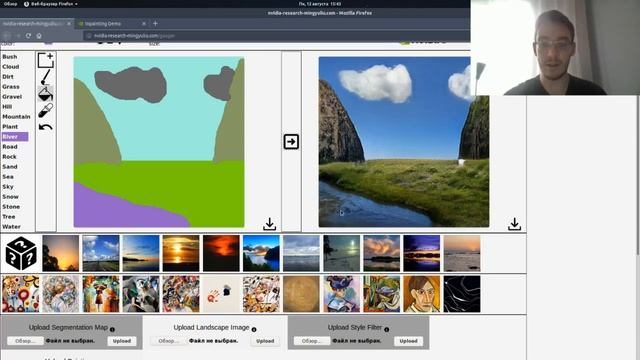
Task: Open the Firefox app menu in top bar
Action: click(x=51, y=4)
